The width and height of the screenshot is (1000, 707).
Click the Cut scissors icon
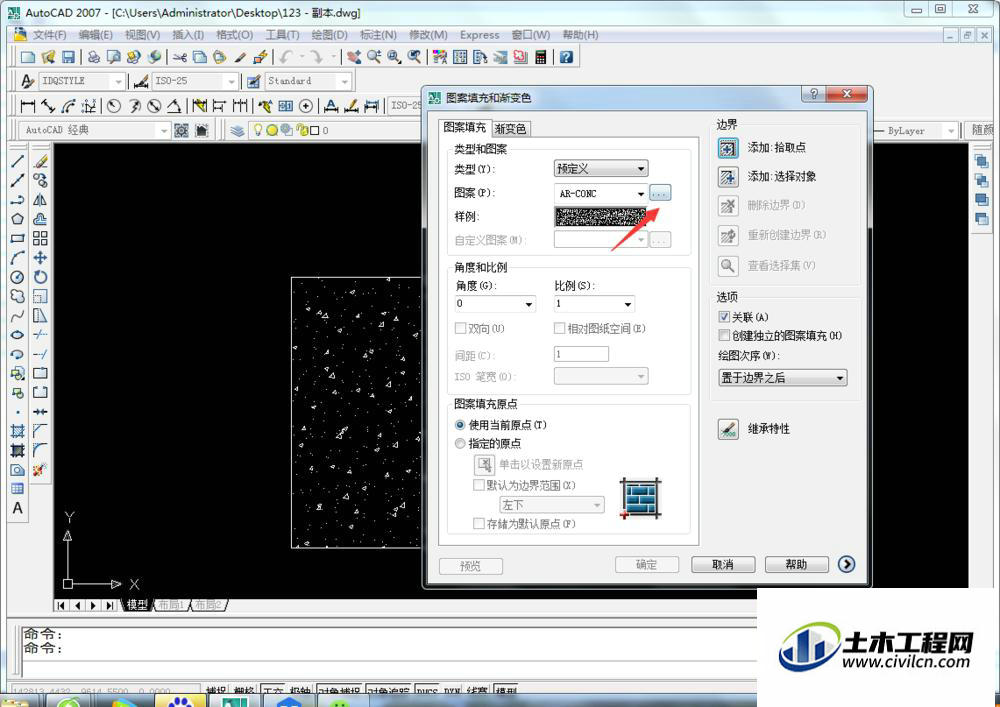180,57
